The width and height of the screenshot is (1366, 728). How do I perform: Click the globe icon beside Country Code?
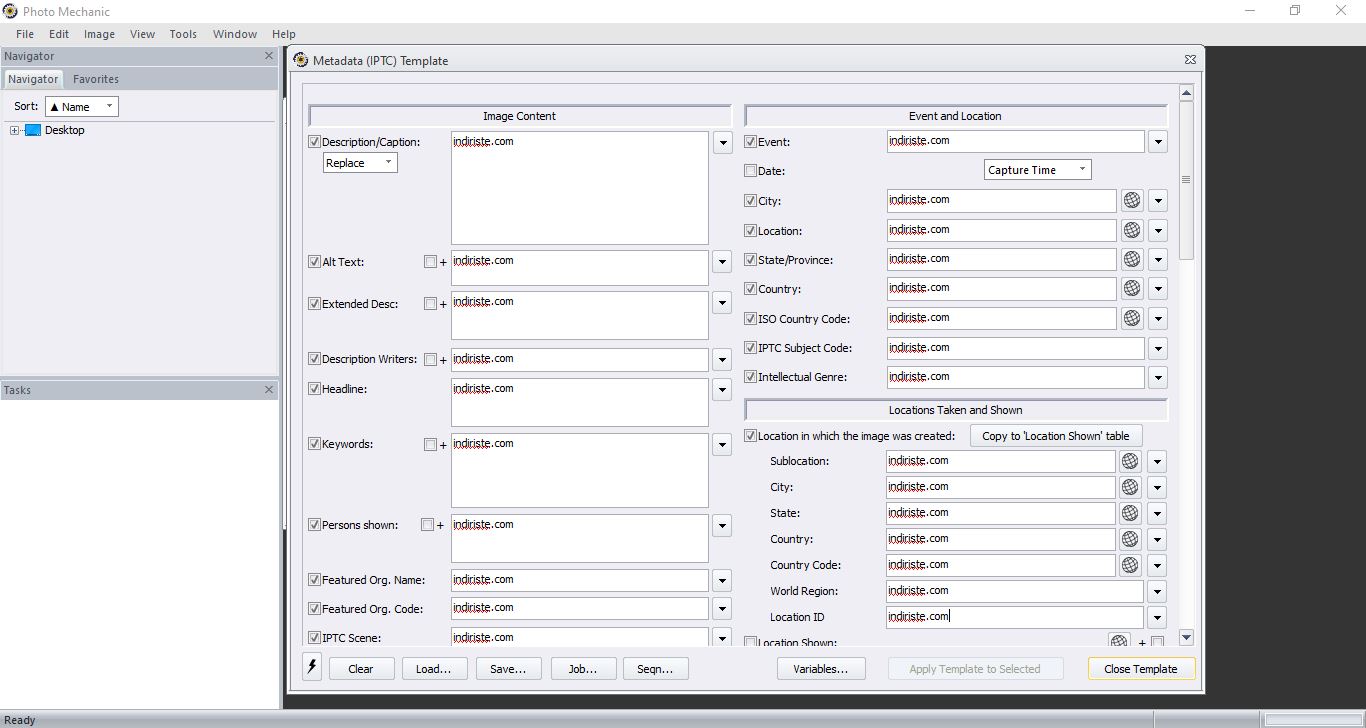click(x=1129, y=565)
